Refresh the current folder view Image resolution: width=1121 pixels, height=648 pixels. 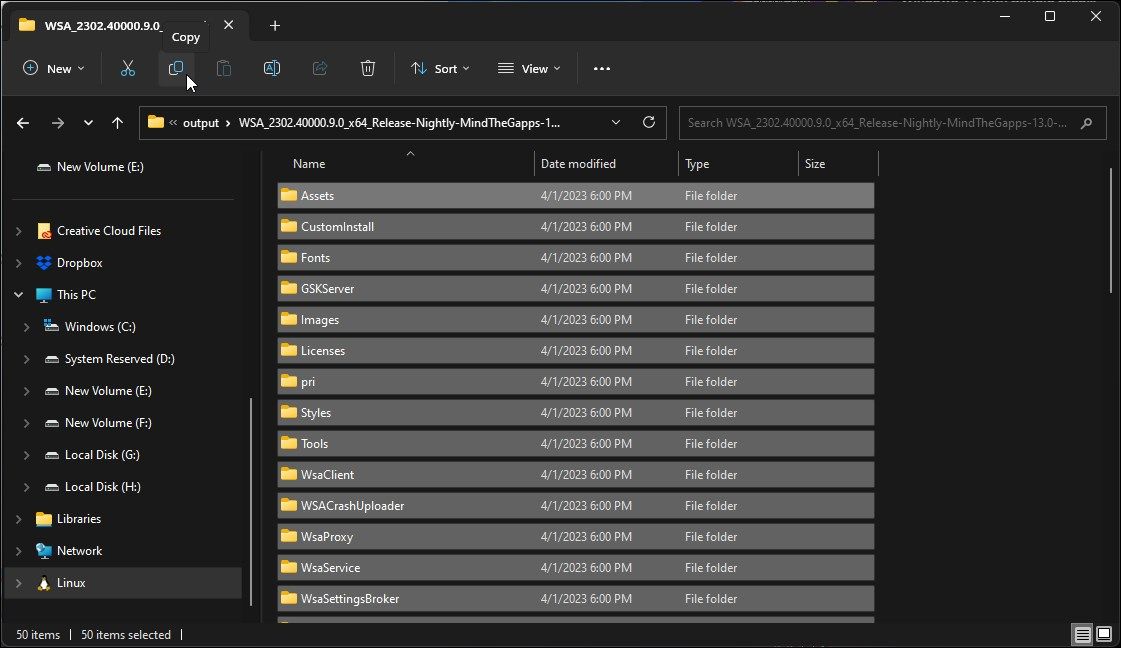pyautogui.click(x=649, y=122)
